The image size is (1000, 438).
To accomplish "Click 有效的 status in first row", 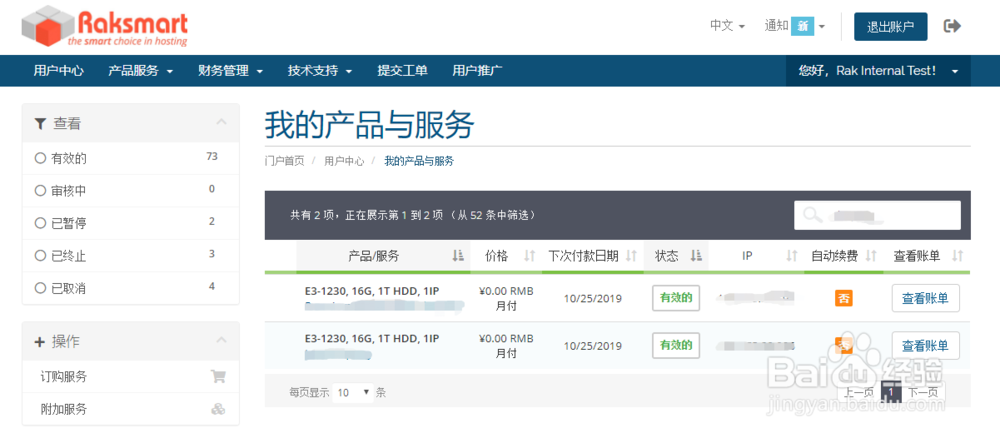I will click(x=676, y=298).
